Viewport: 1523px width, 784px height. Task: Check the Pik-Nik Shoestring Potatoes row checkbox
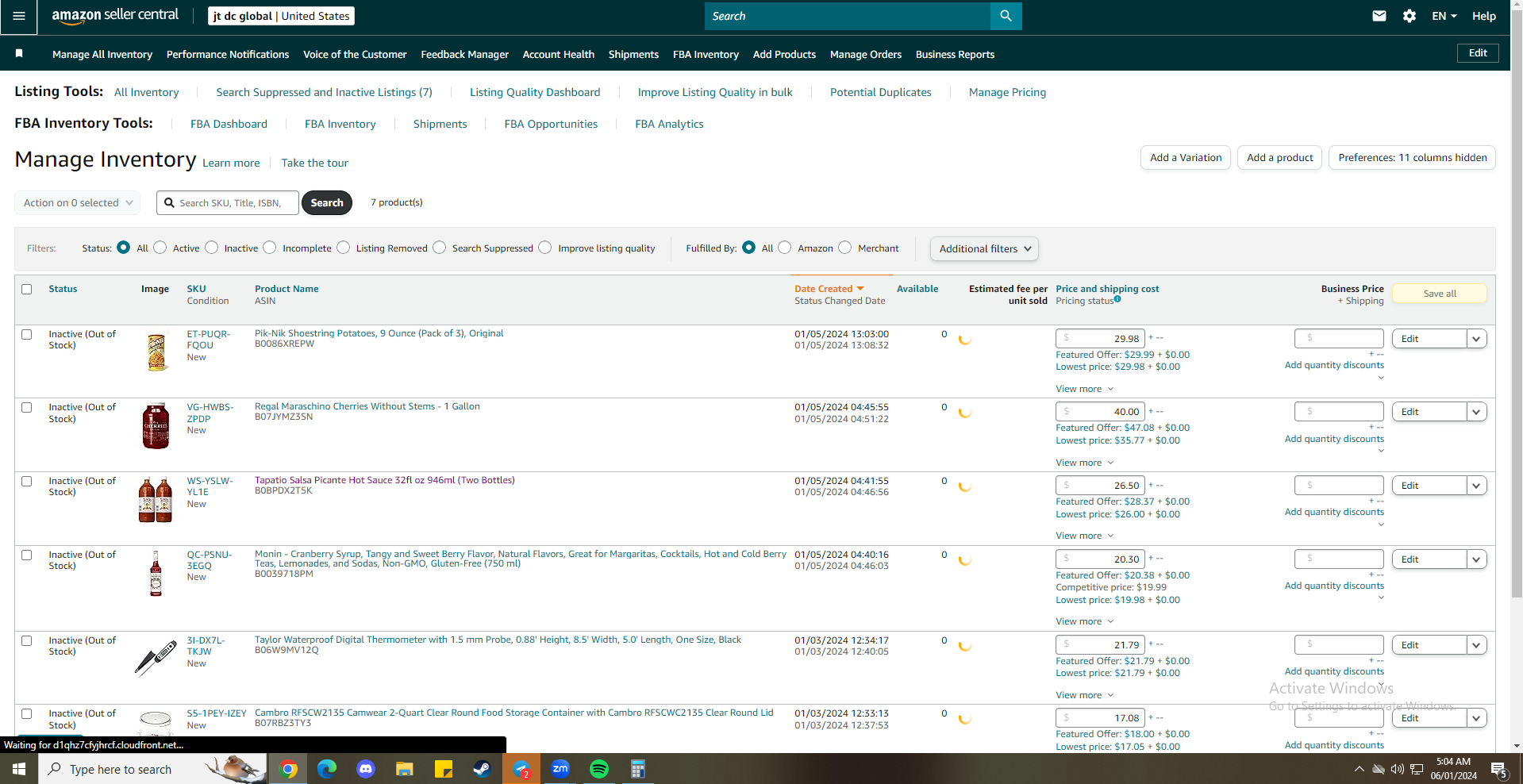pos(27,334)
